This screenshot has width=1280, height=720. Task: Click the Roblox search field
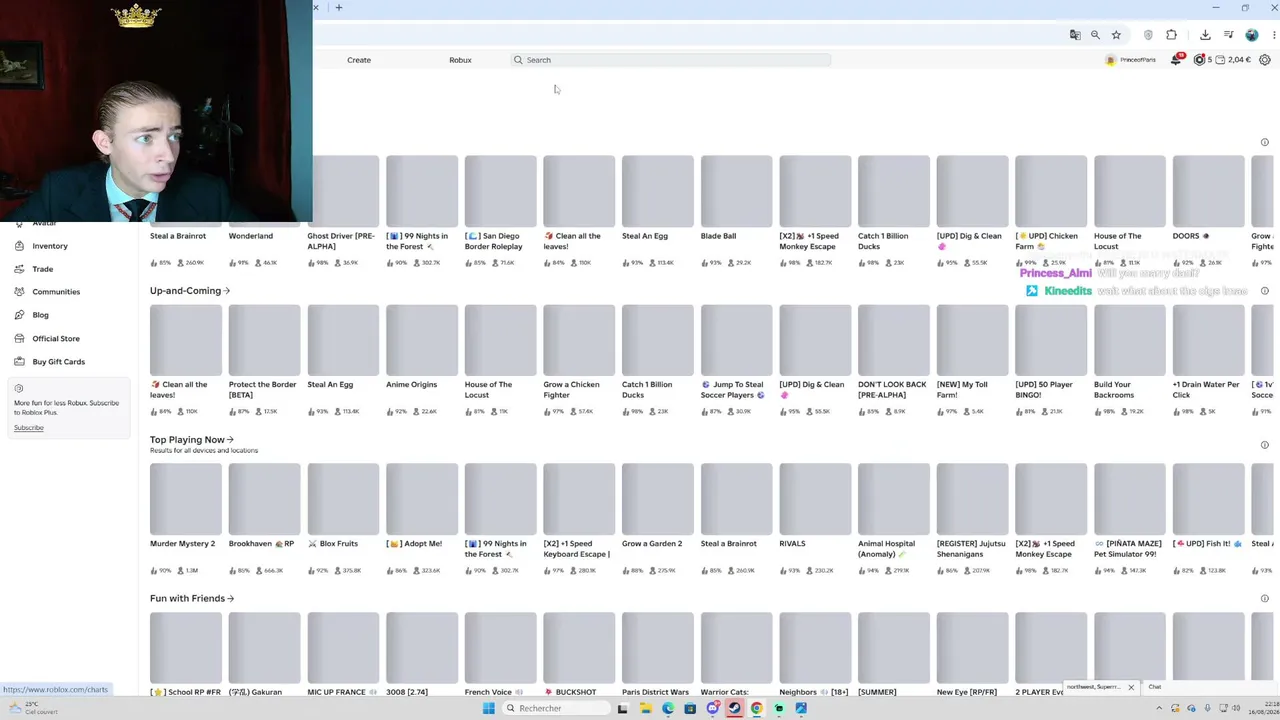point(670,60)
